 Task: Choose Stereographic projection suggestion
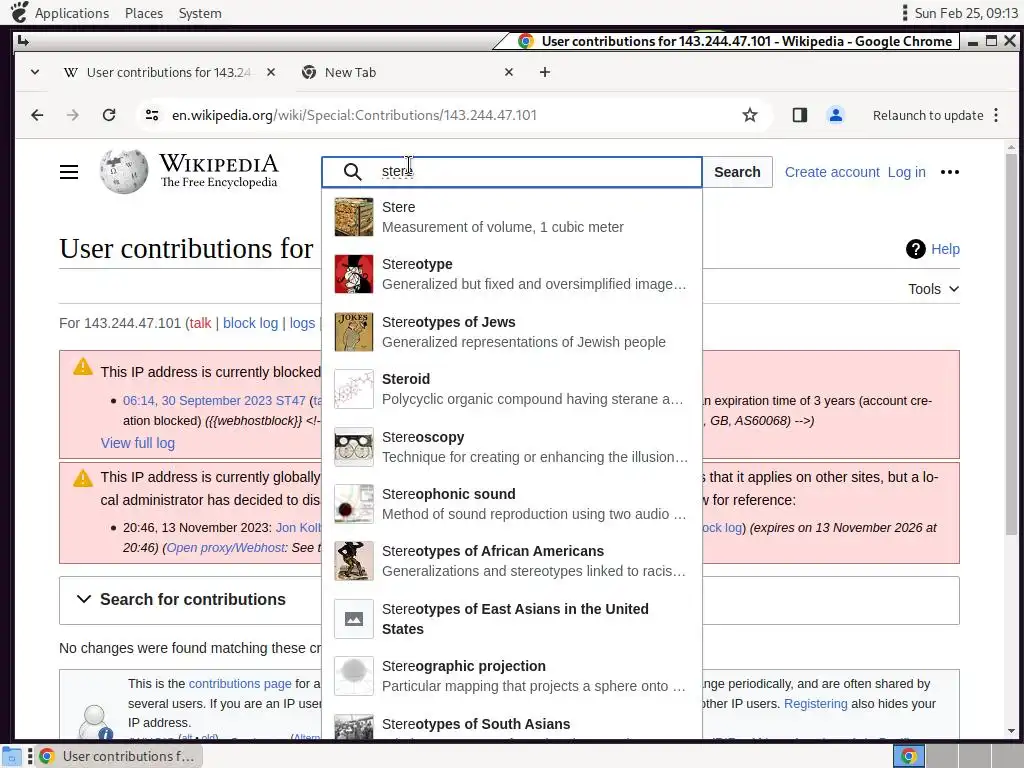[512, 676]
